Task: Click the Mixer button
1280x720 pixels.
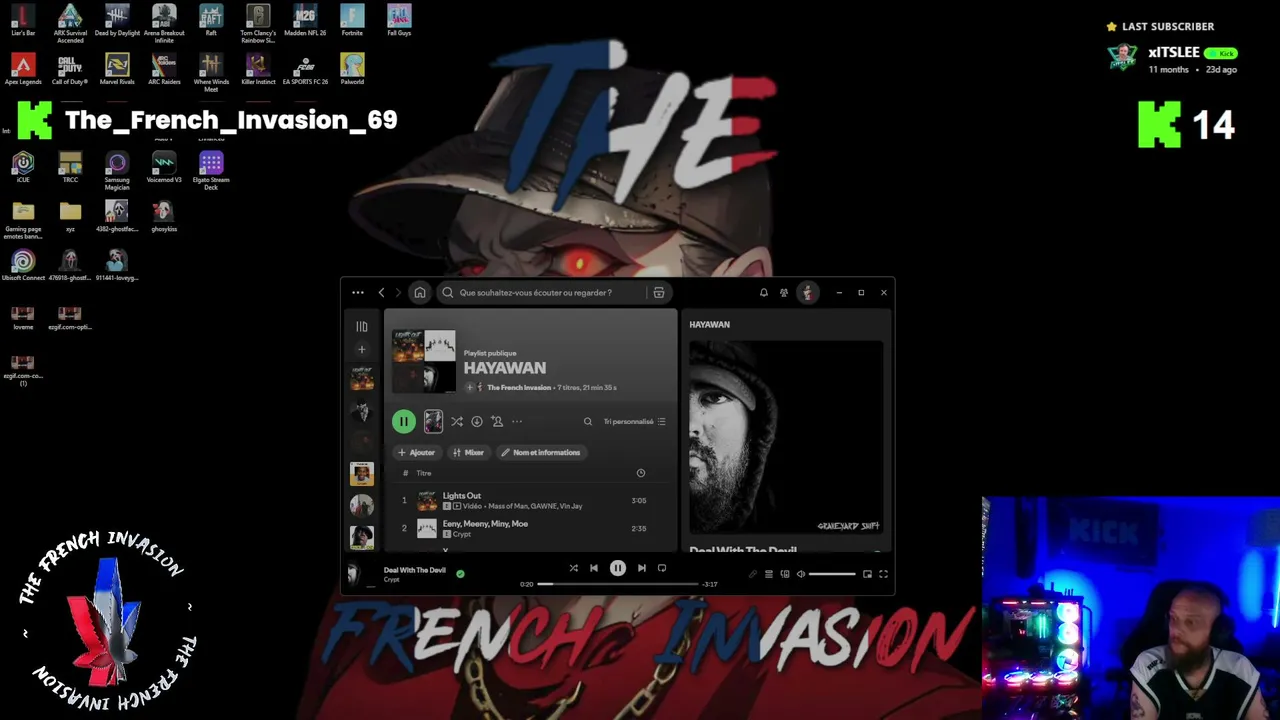Action: coord(468,453)
